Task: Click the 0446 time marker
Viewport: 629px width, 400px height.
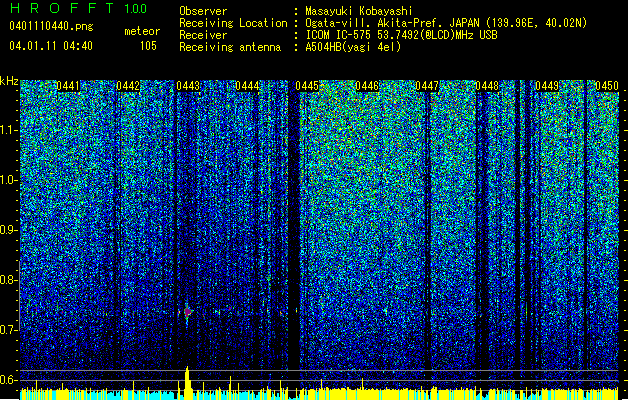Action: (x=367, y=86)
